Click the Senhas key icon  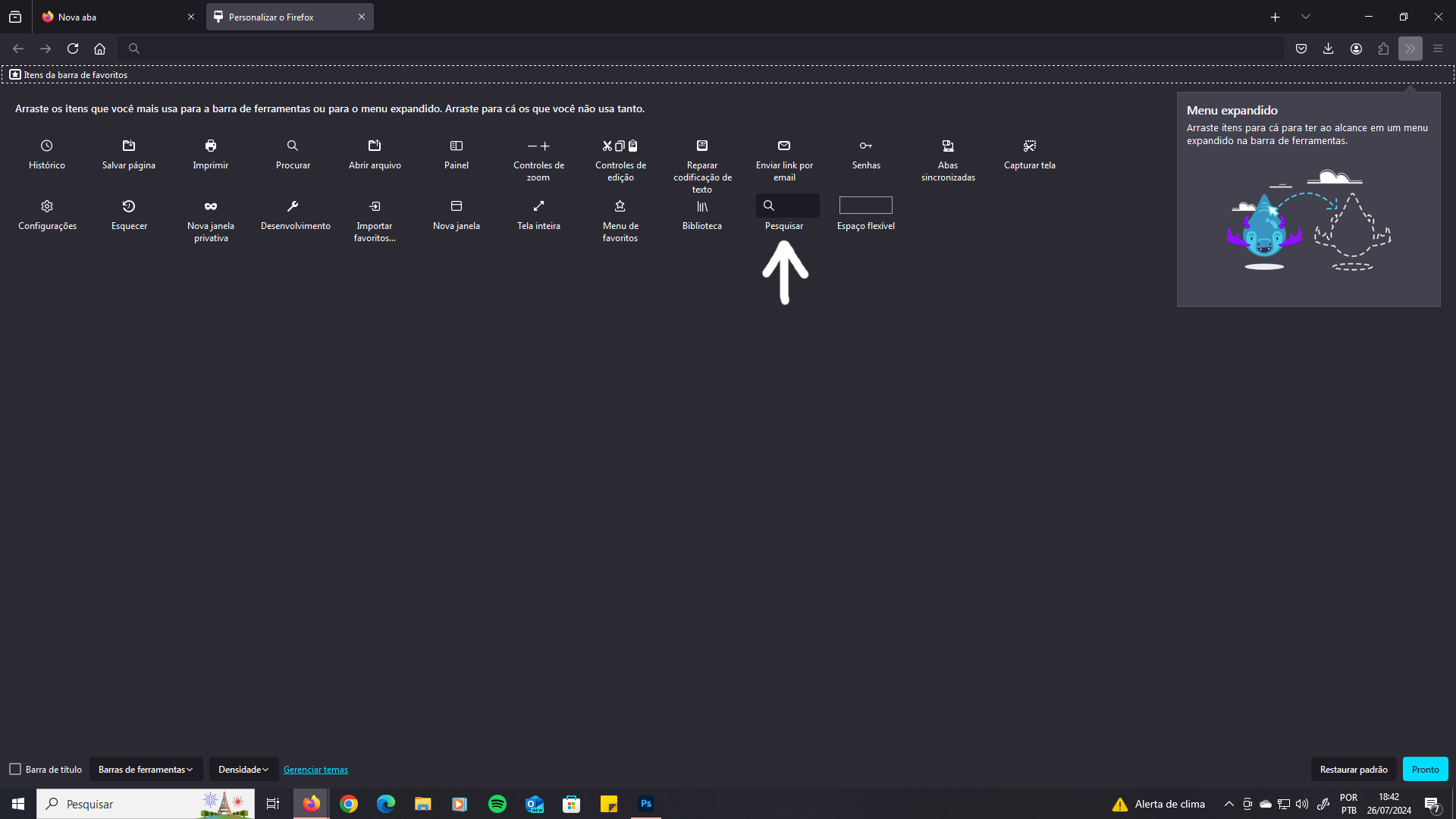click(865, 146)
